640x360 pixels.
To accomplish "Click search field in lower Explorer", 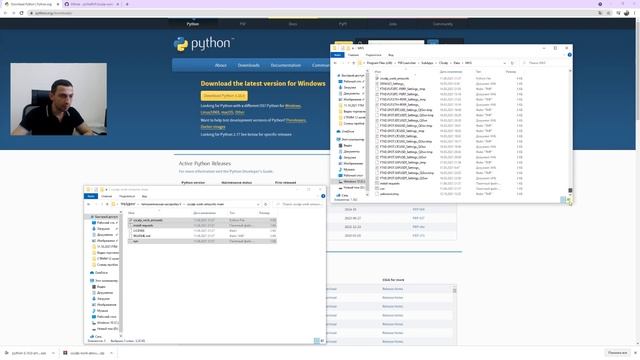I will pos(300,204).
